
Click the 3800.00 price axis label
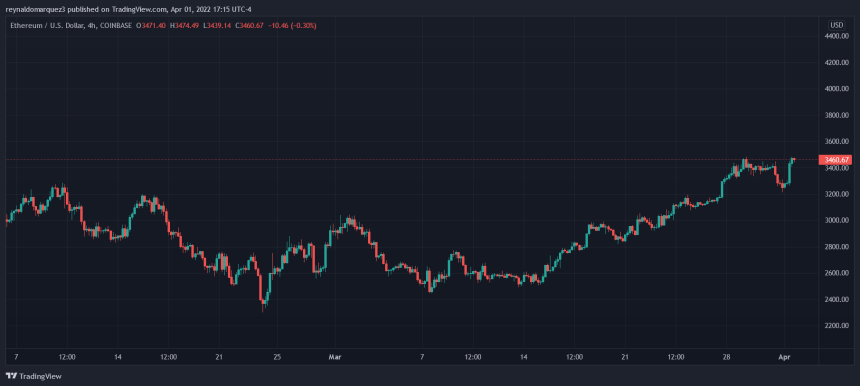tap(836, 115)
